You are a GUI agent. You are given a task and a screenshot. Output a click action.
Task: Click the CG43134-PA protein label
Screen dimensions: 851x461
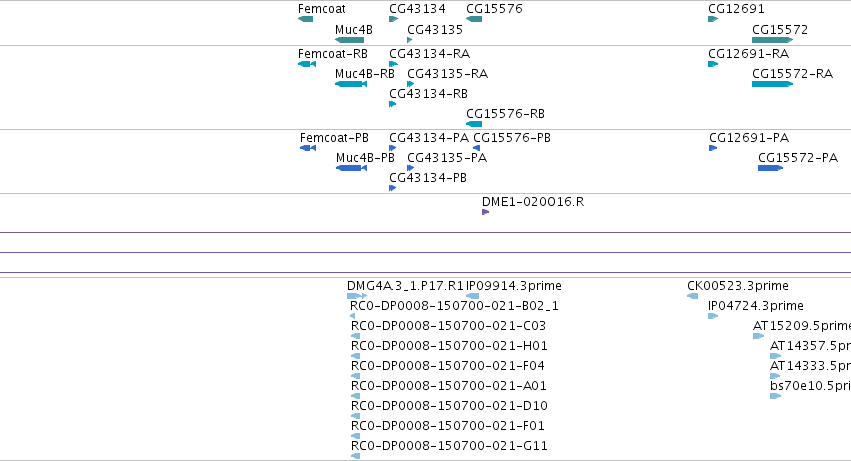coord(429,138)
